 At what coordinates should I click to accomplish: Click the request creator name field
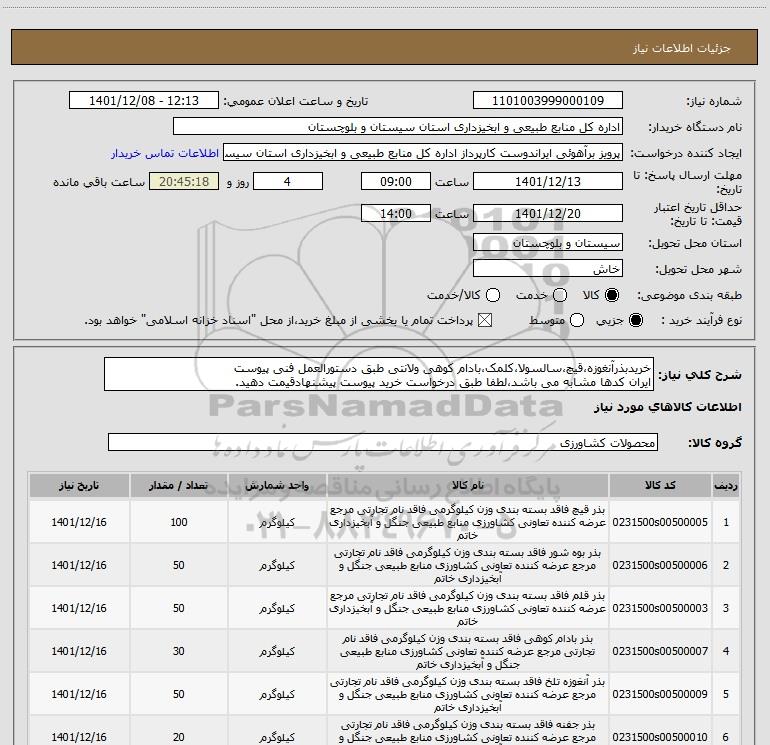(423, 153)
